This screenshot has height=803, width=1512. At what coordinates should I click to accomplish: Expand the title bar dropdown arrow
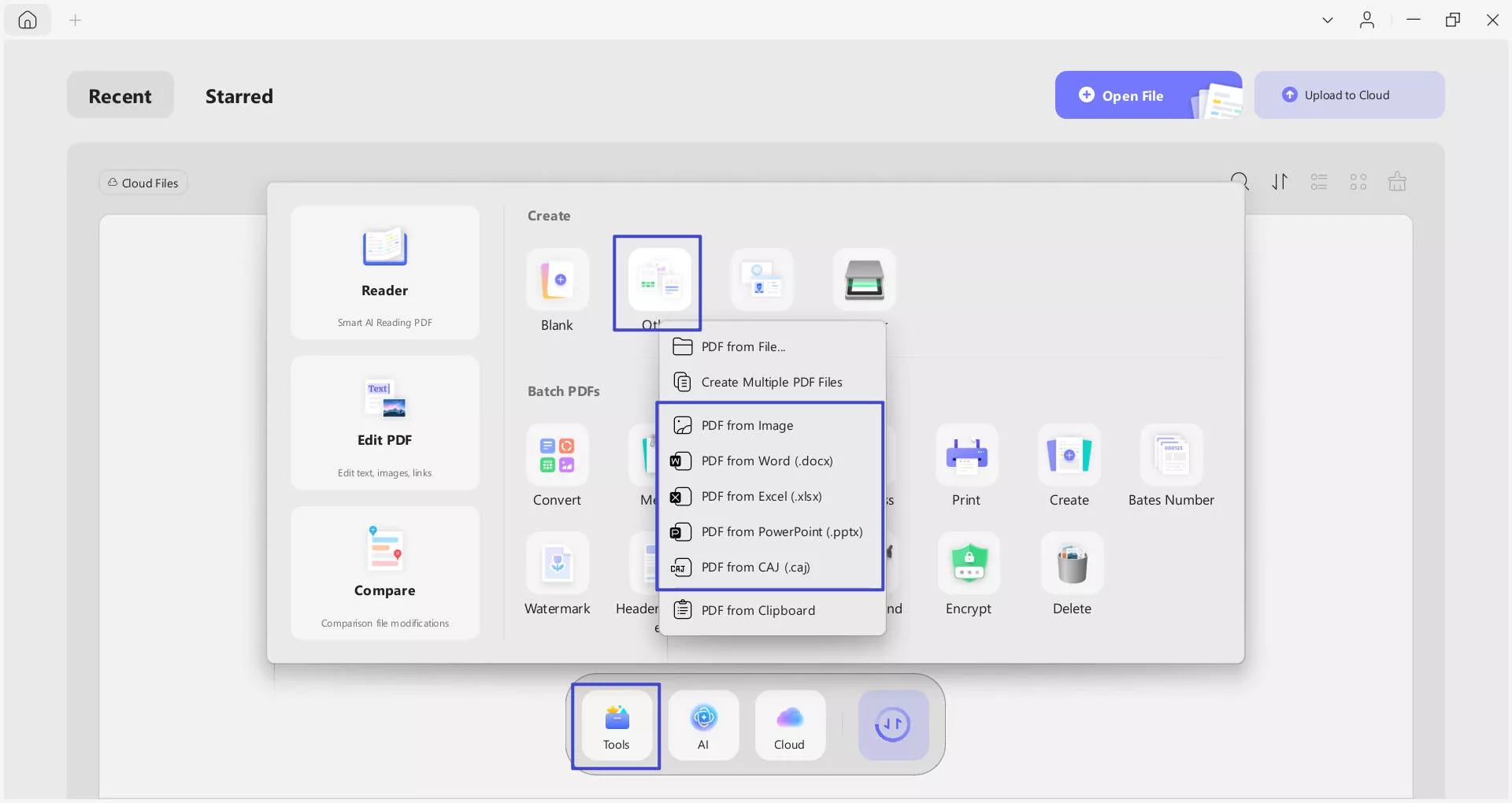pyautogui.click(x=1327, y=20)
